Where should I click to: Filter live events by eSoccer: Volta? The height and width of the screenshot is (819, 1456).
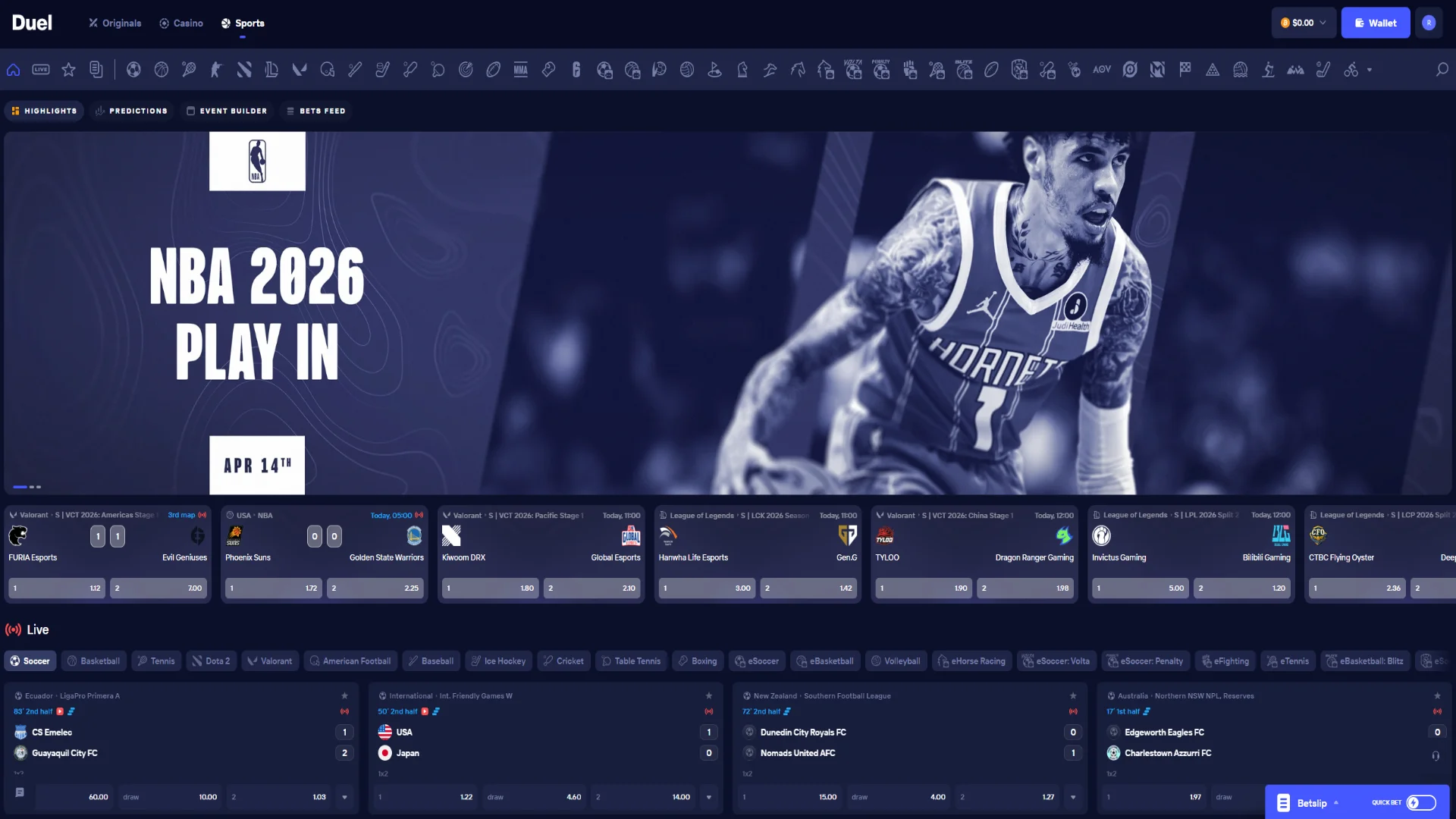click(1056, 661)
